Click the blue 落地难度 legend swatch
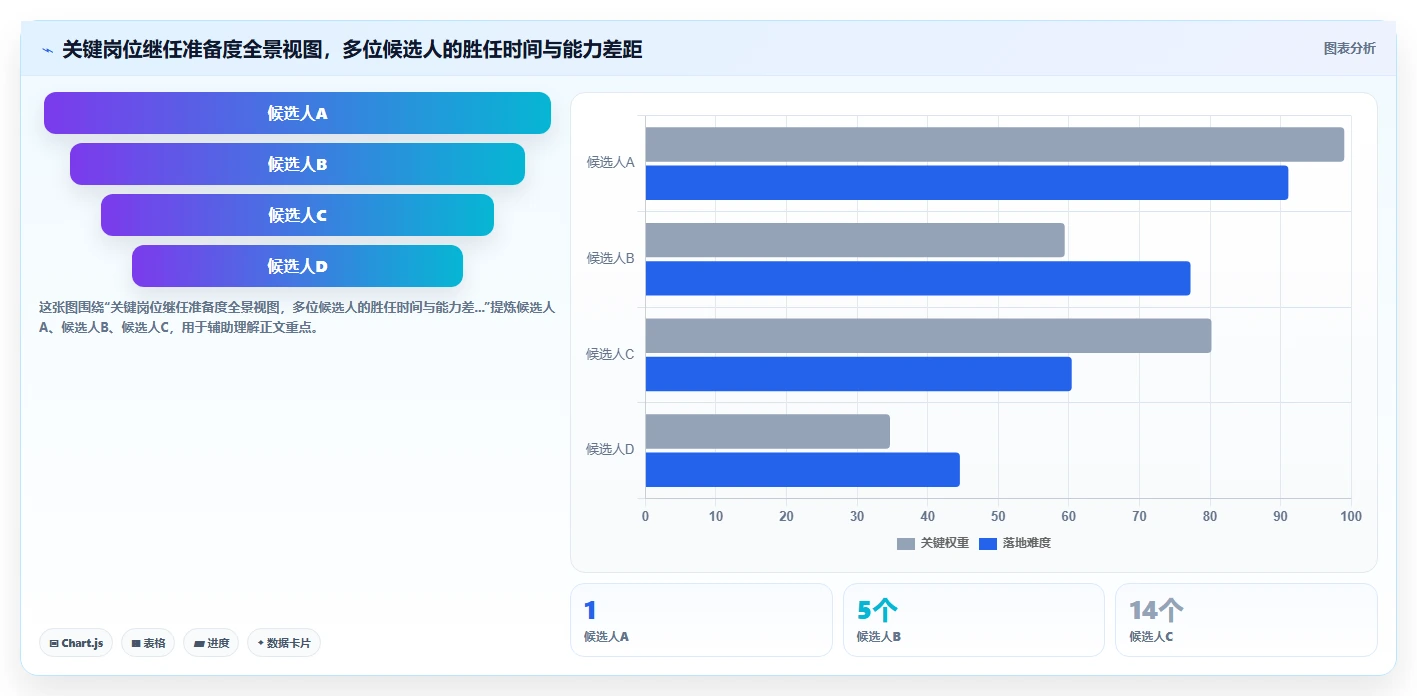 (988, 543)
